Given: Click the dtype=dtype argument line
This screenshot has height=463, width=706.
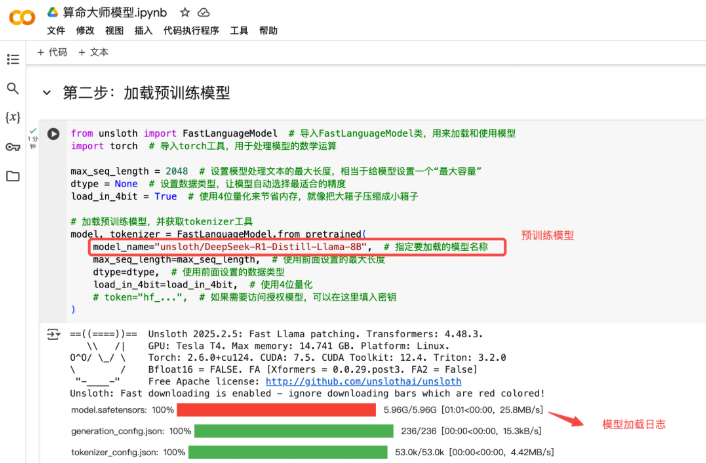Looking at the screenshot, I should (x=189, y=272).
